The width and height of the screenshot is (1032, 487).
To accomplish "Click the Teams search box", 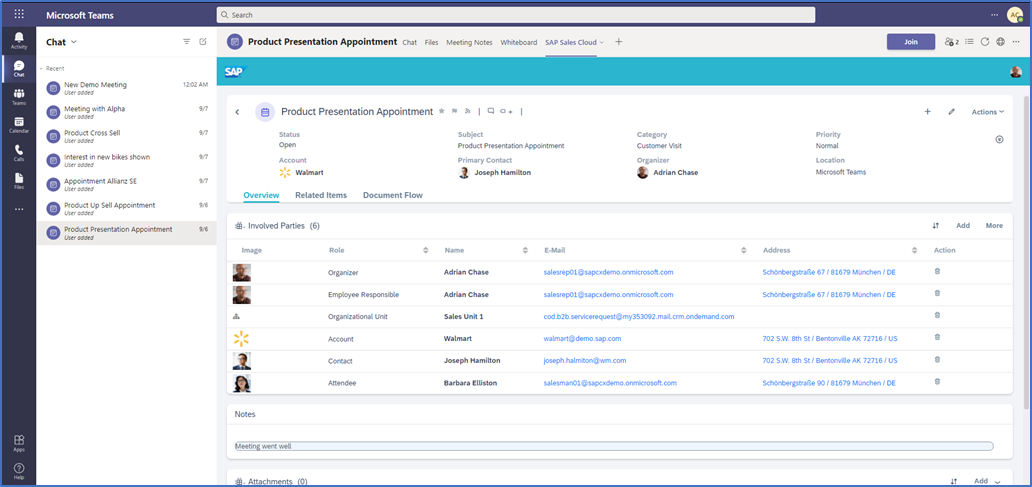I will [516, 14].
